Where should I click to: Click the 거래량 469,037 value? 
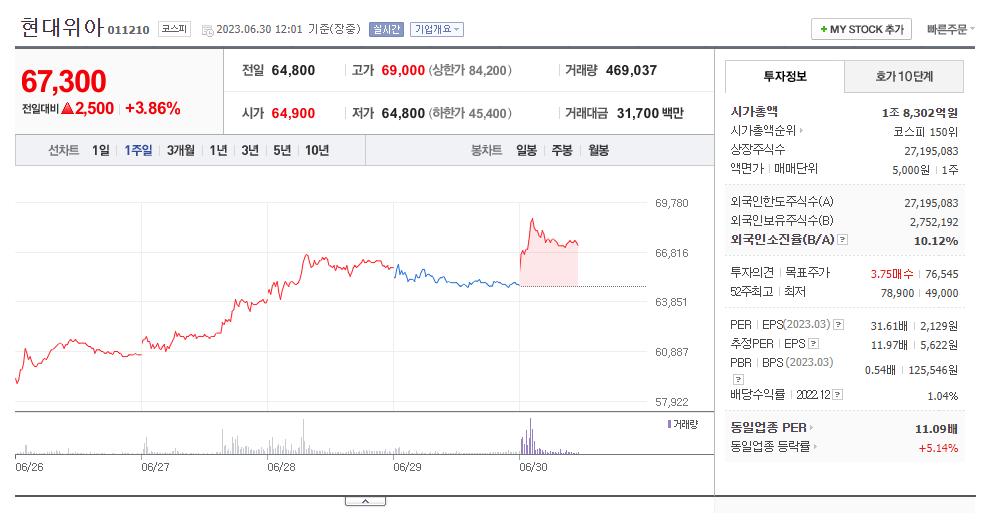631,70
